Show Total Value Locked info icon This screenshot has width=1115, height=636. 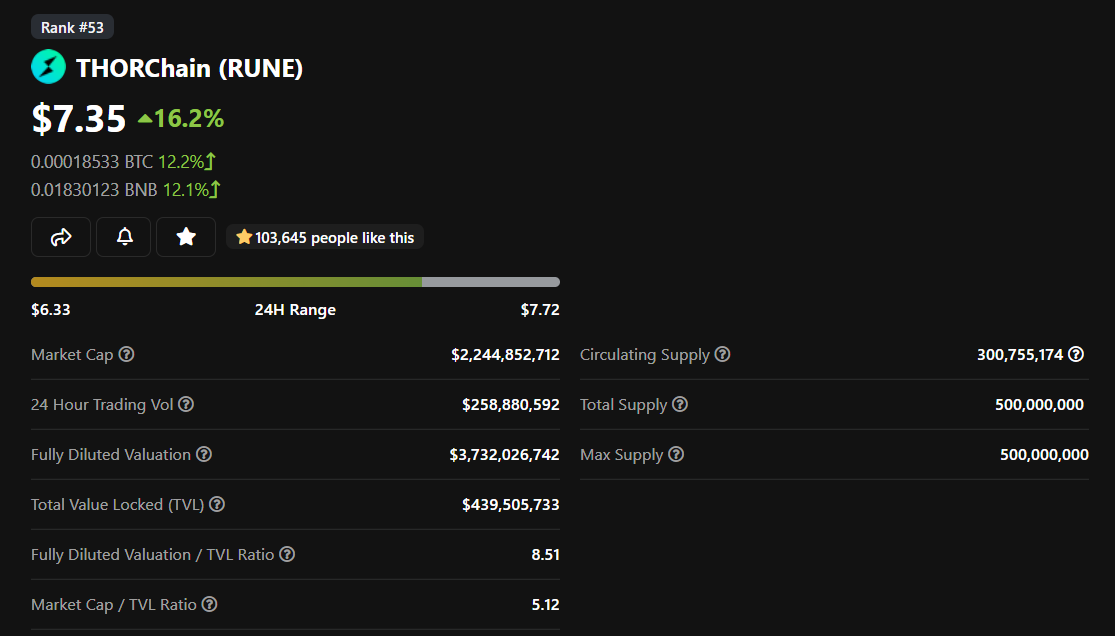click(218, 504)
